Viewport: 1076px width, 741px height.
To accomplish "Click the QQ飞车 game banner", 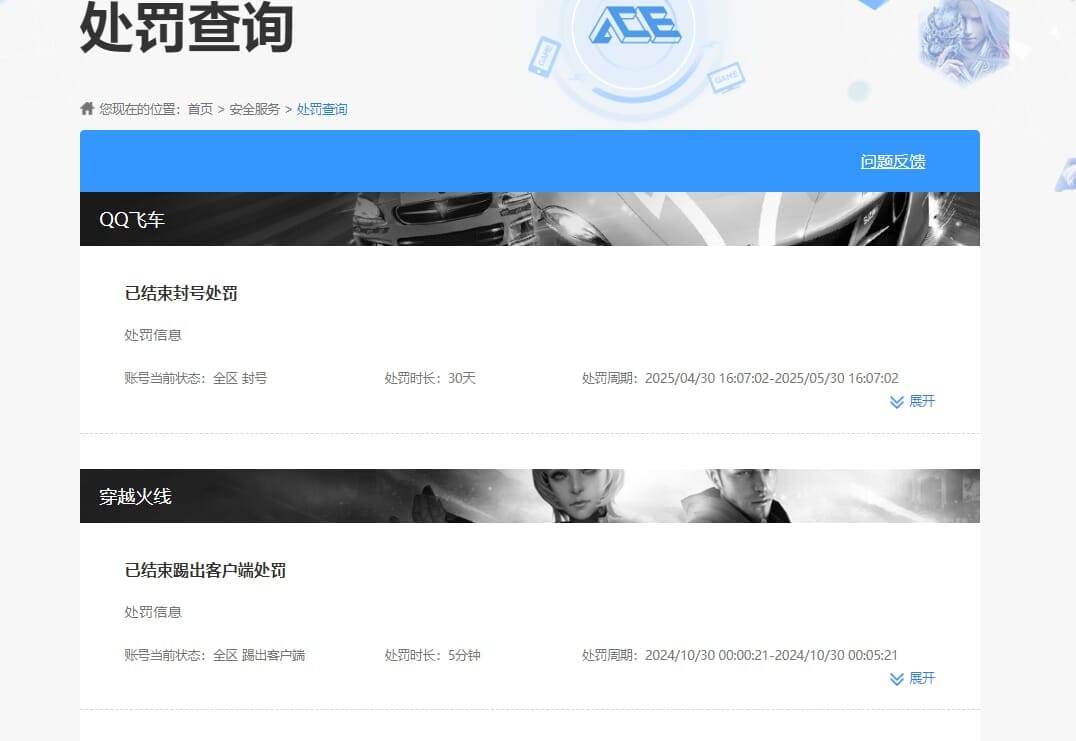I will point(530,219).
